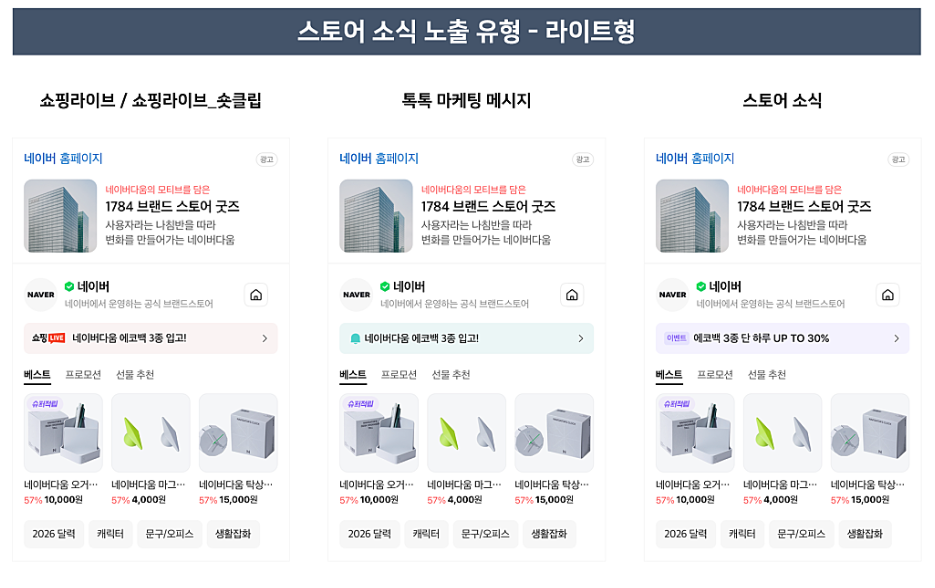Click the green verified checkmark in the 쇼핑라이브 column
Screen dimensions: 935x588
click(69, 287)
